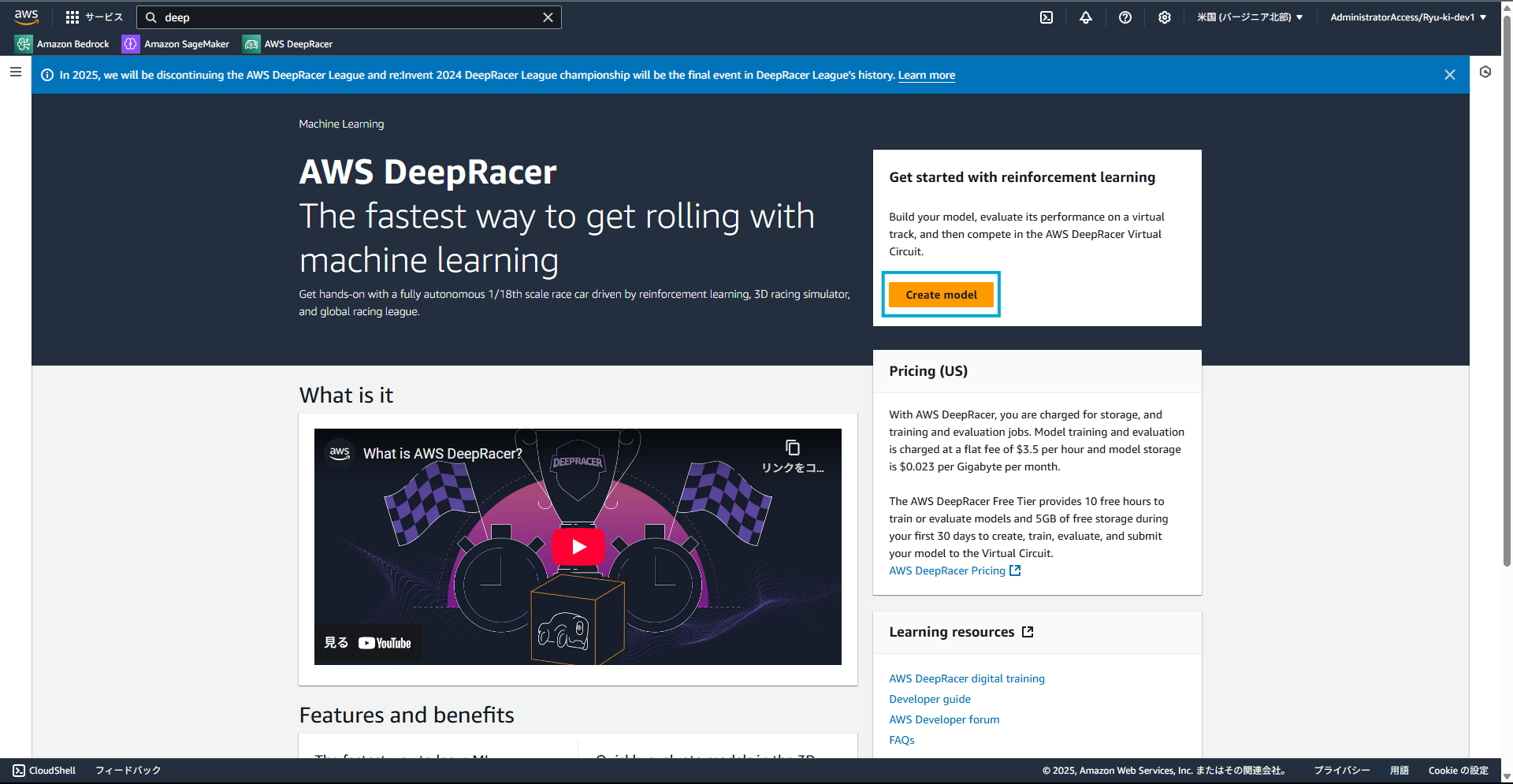Open the FAQs link
Image resolution: width=1513 pixels, height=784 pixels.
click(901, 740)
